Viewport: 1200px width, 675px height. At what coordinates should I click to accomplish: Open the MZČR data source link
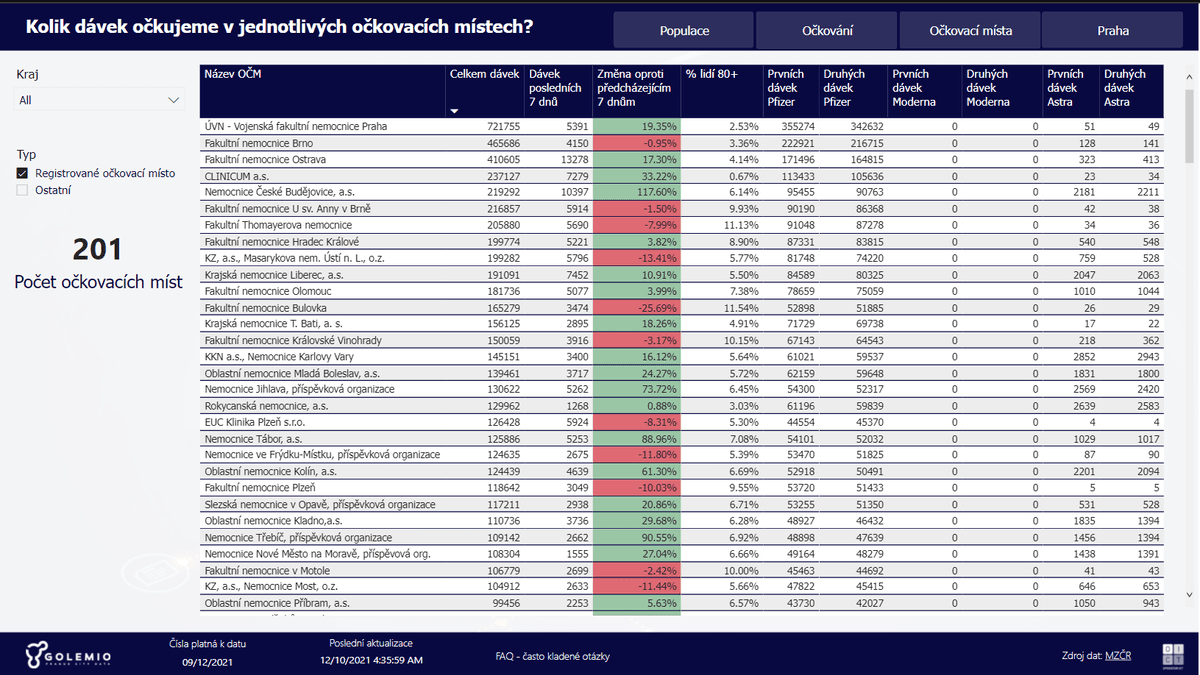[1118, 656]
